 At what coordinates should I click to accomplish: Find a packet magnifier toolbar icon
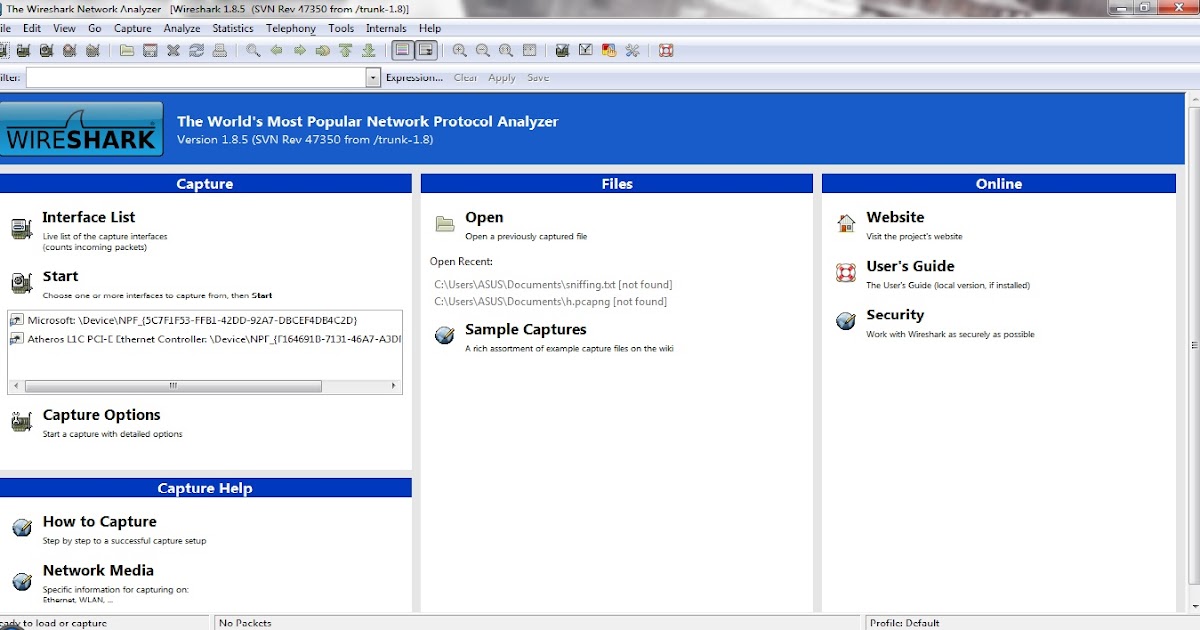(253, 50)
